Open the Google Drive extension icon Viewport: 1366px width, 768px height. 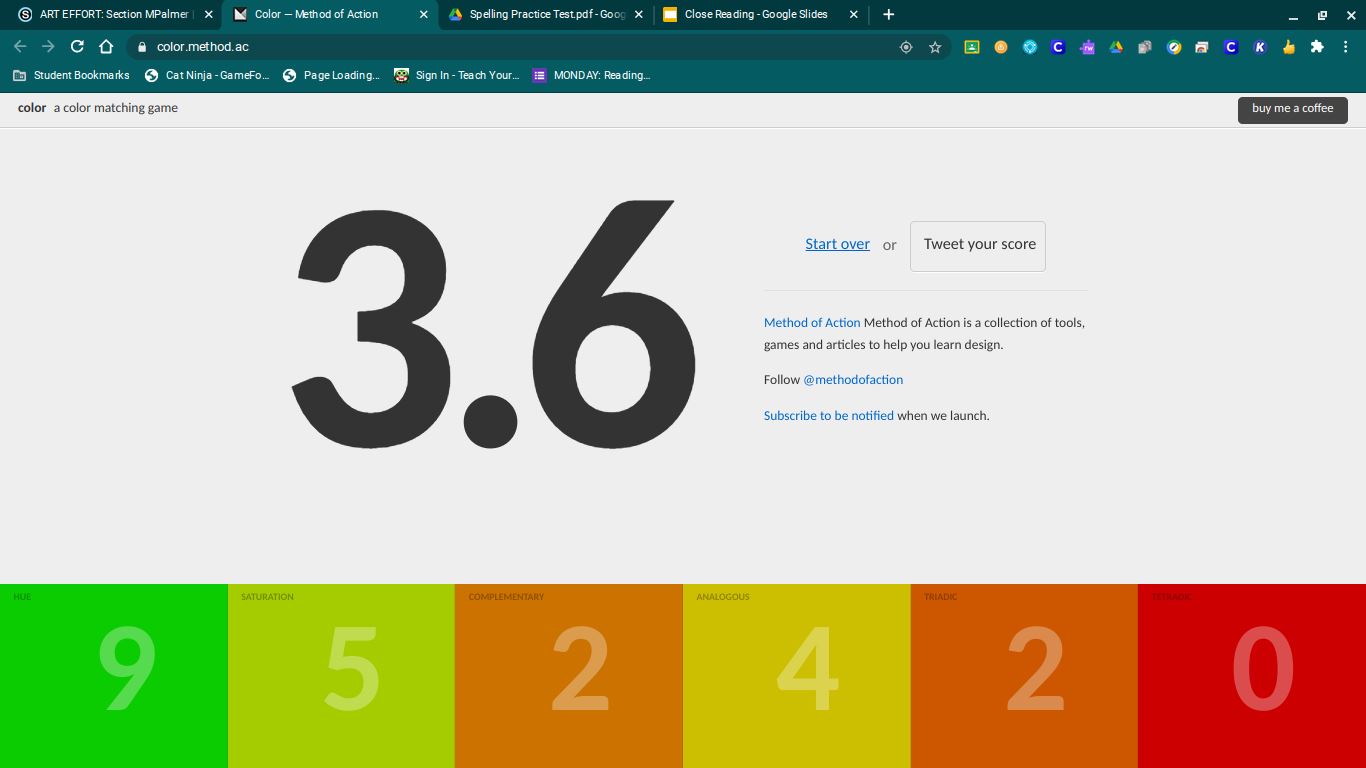pyautogui.click(x=1116, y=47)
